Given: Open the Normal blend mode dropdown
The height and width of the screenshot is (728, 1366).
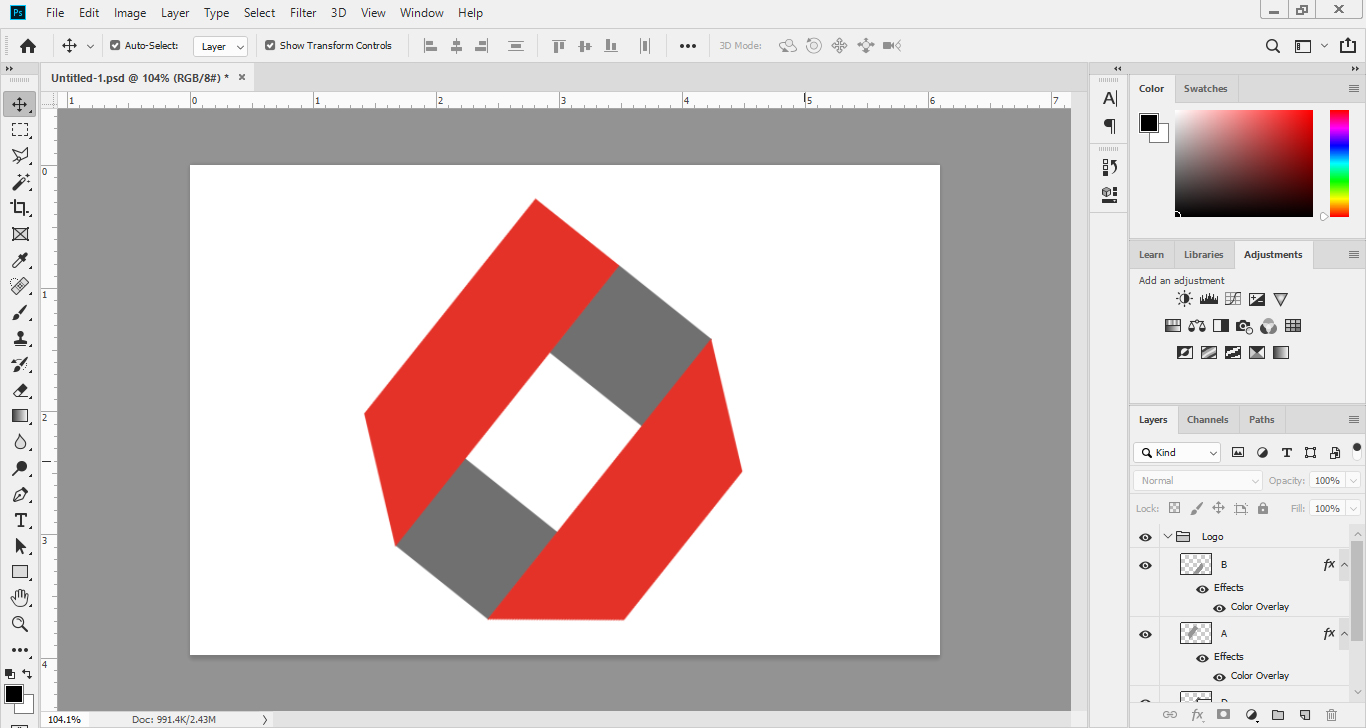Looking at the screenshot, I should click(x=1198, y=481).
